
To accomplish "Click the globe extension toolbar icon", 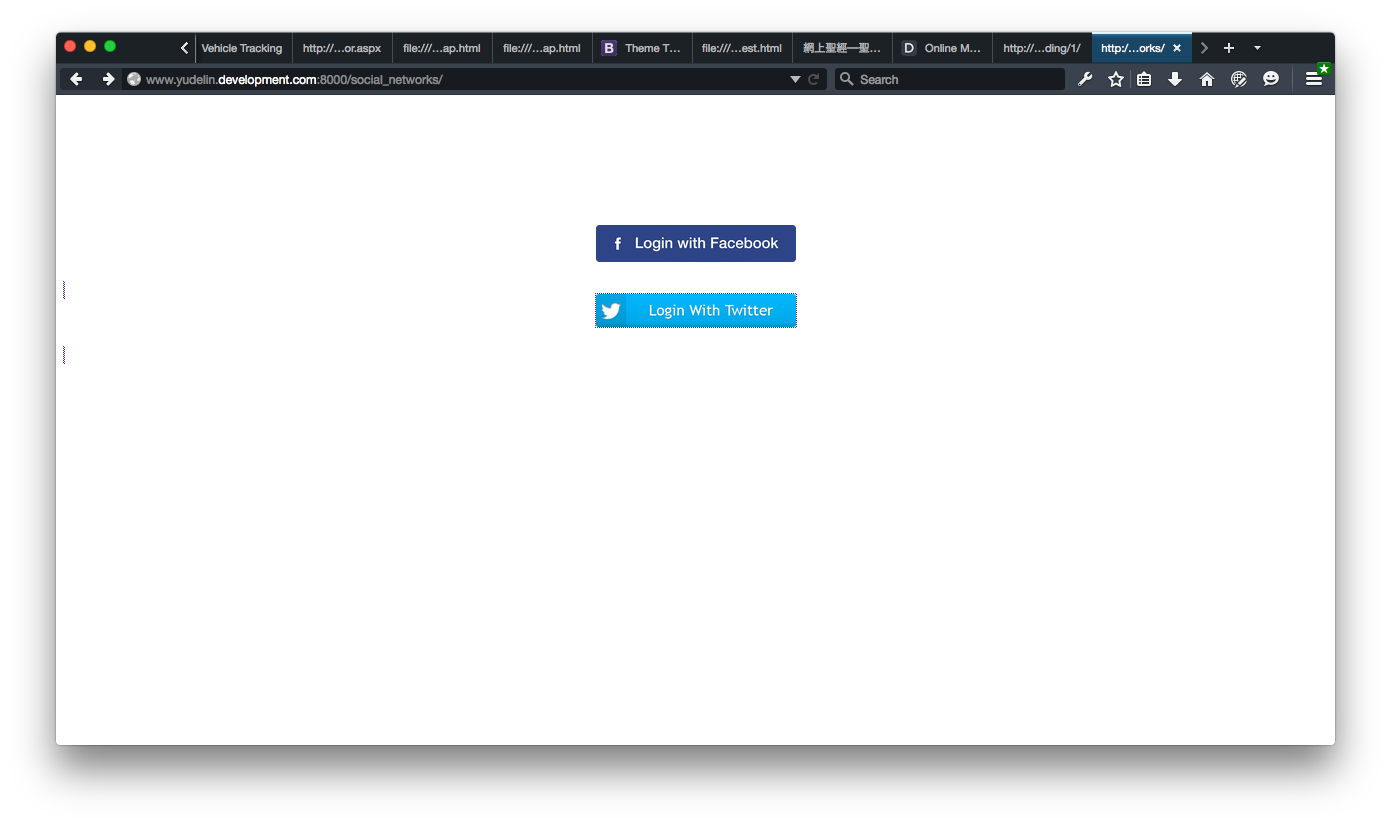I will pos(1239,79).
